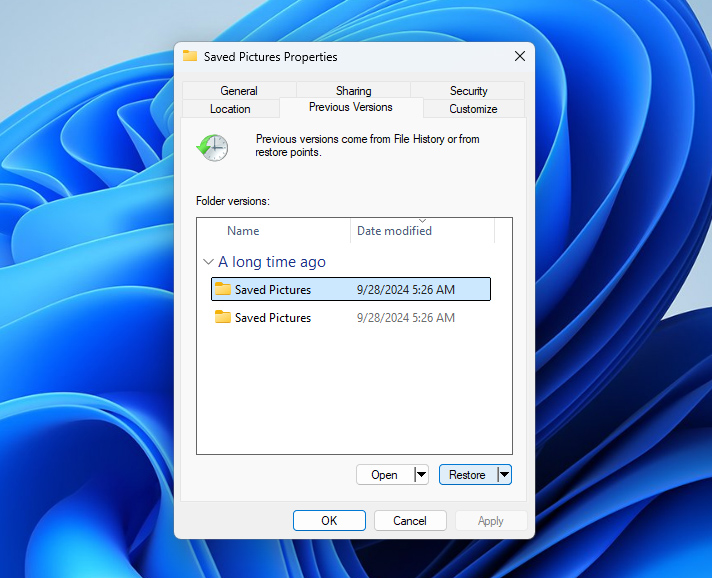This screenshot has height=578, width=712.
Task: Open the General tab
Action: 239,91
